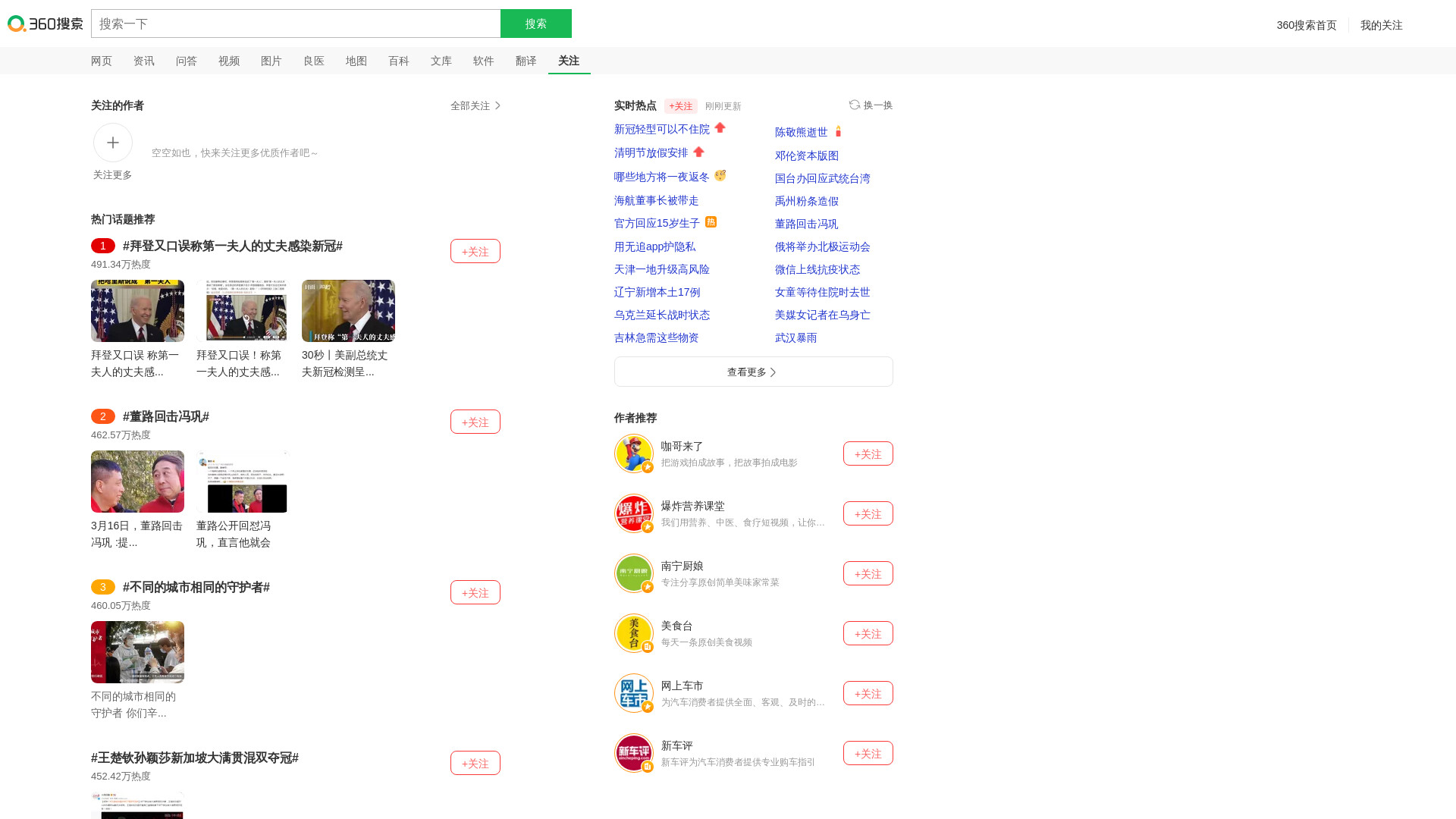Open hot topic 吉林急需这些物资
Screen dimensions: 1456x819
click(x=657, y=337)
